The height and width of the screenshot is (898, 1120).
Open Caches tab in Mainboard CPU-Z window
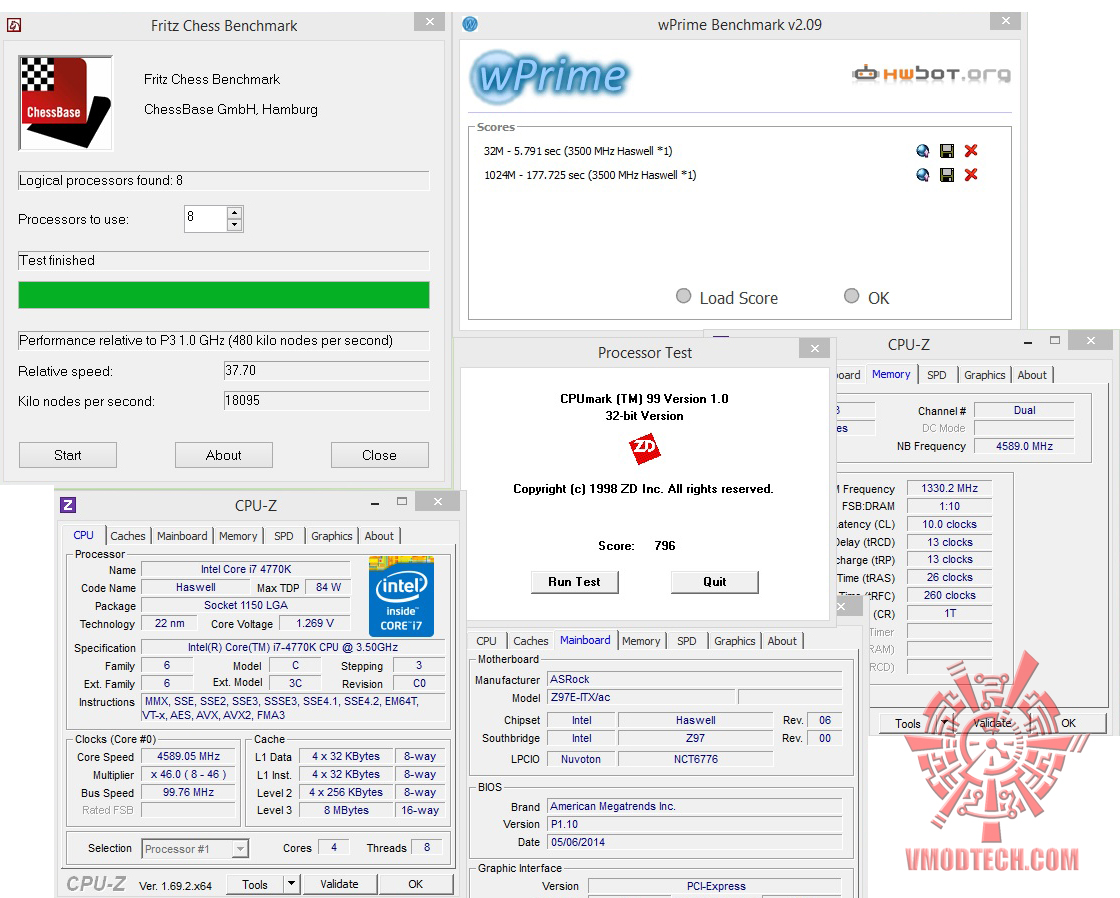(x=531, y=641)
